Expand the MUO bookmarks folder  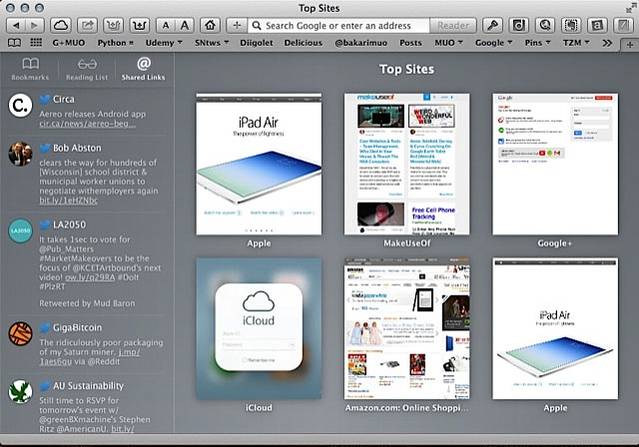coord(449,43)
